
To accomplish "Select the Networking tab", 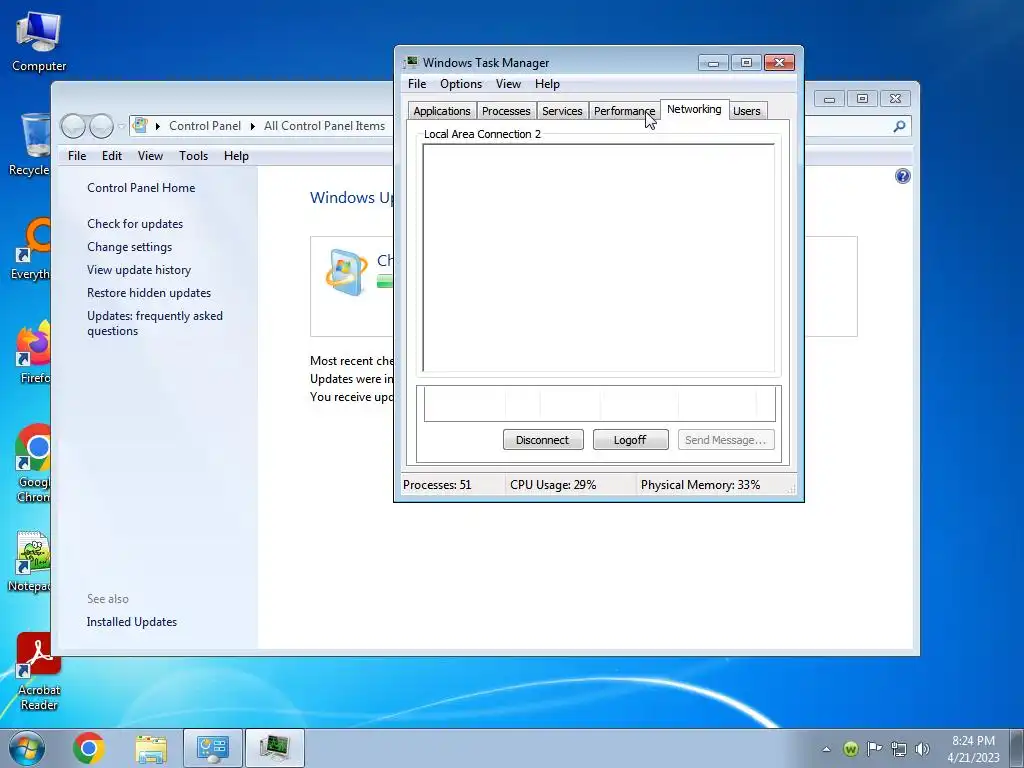I will click(x=694, y=109).
